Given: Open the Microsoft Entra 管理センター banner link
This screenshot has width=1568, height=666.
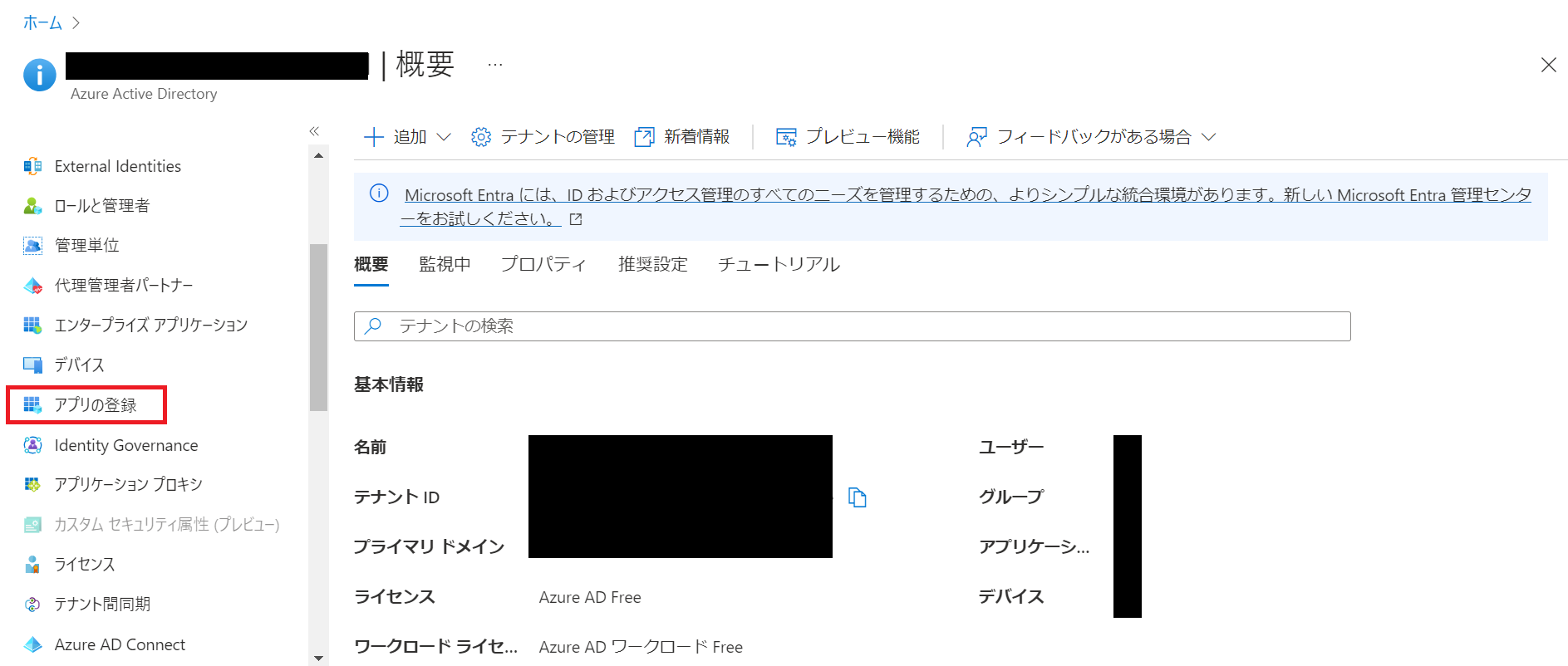Looking at the screenshot, I should click(x=966, y=206).
